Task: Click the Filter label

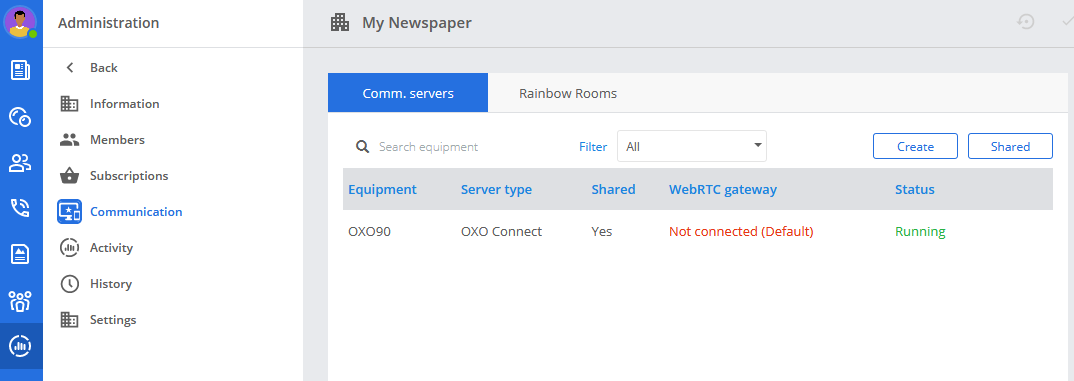Action: 593,147
